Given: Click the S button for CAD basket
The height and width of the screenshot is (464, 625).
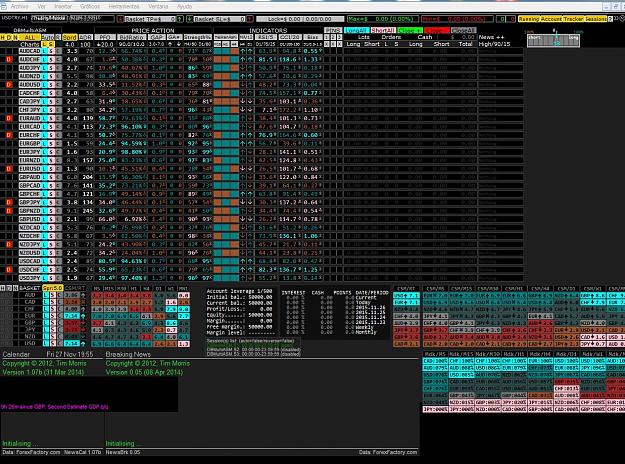Looking at the screenshot, I should (x=52, y=302).
